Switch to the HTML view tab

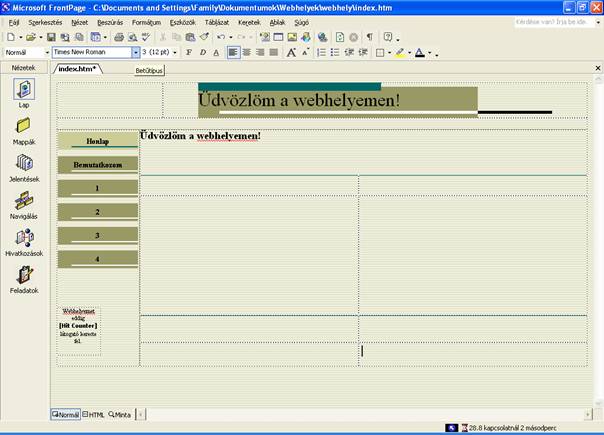(94, 414)
